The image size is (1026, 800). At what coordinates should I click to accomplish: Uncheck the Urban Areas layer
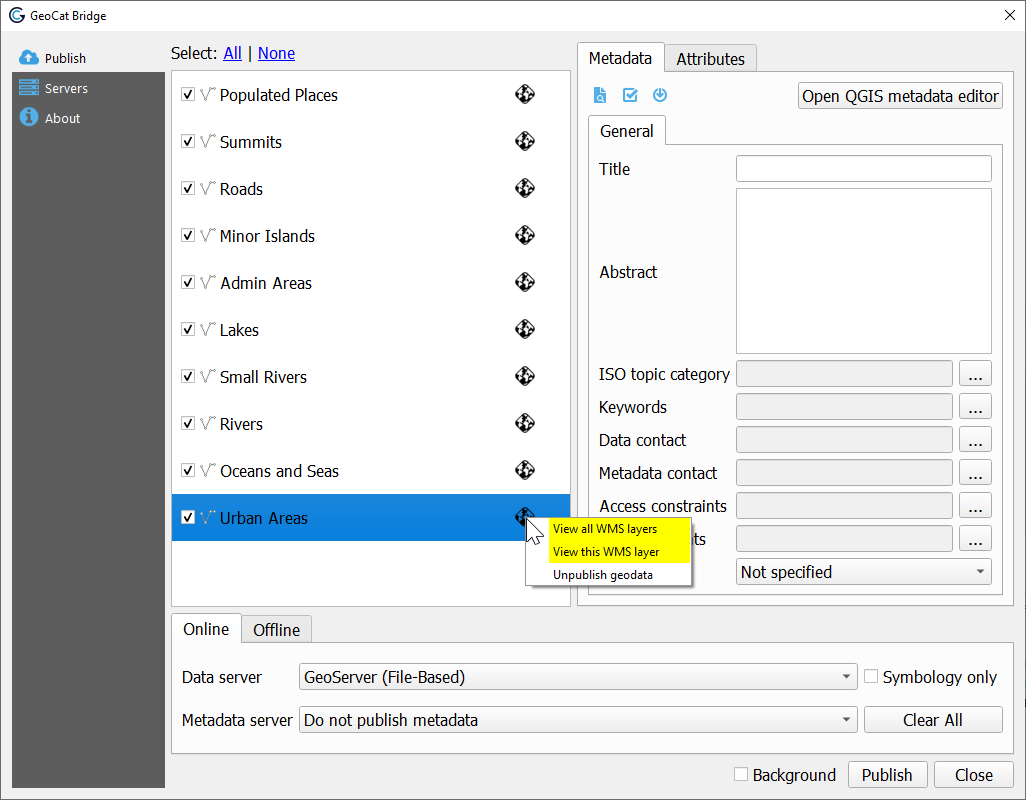pyautogui.click(x=188, y=517)
